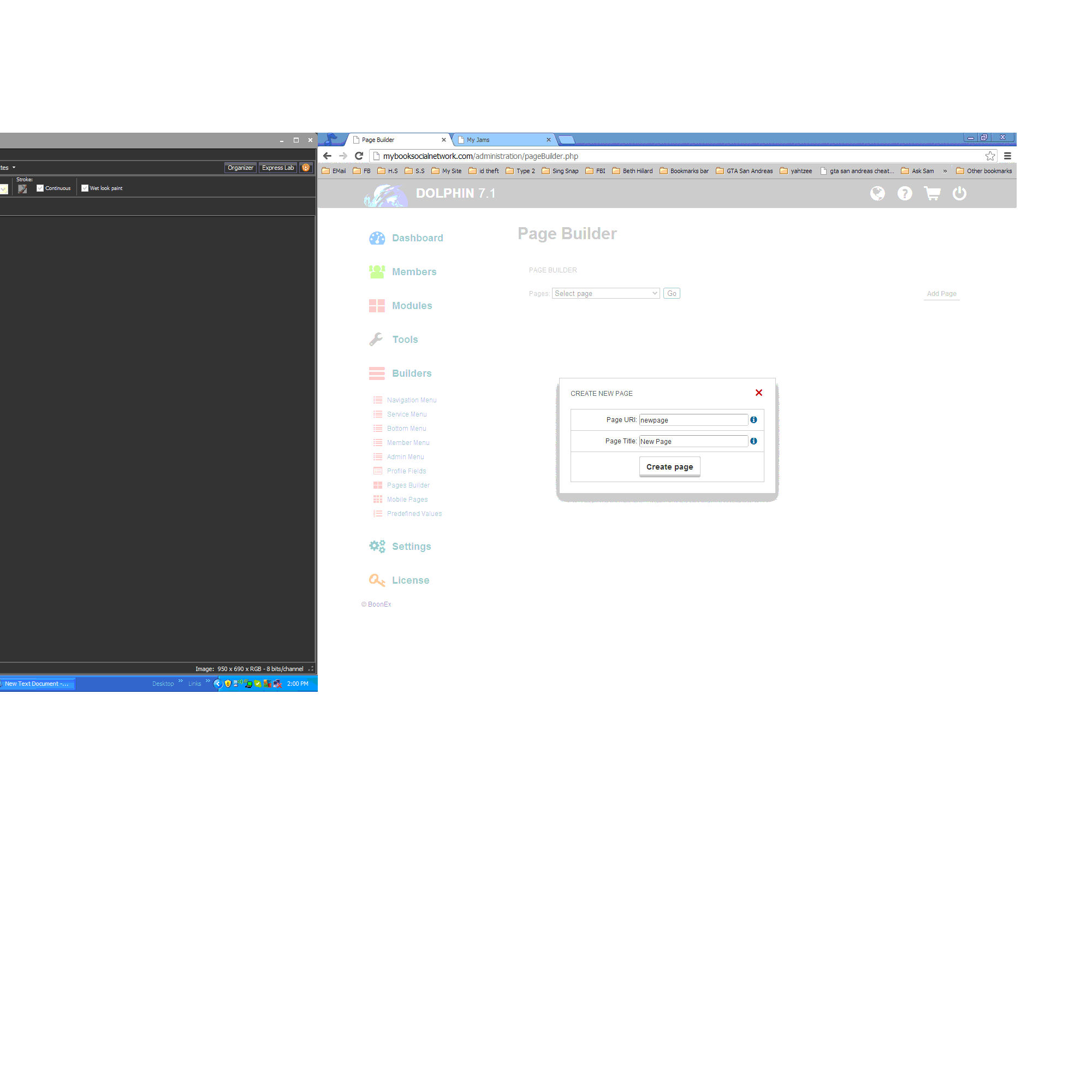The height and width of the screenshot is (1092, 1092).
Task: Open the Select page dropdown
Action: click(x=606, y=293)
